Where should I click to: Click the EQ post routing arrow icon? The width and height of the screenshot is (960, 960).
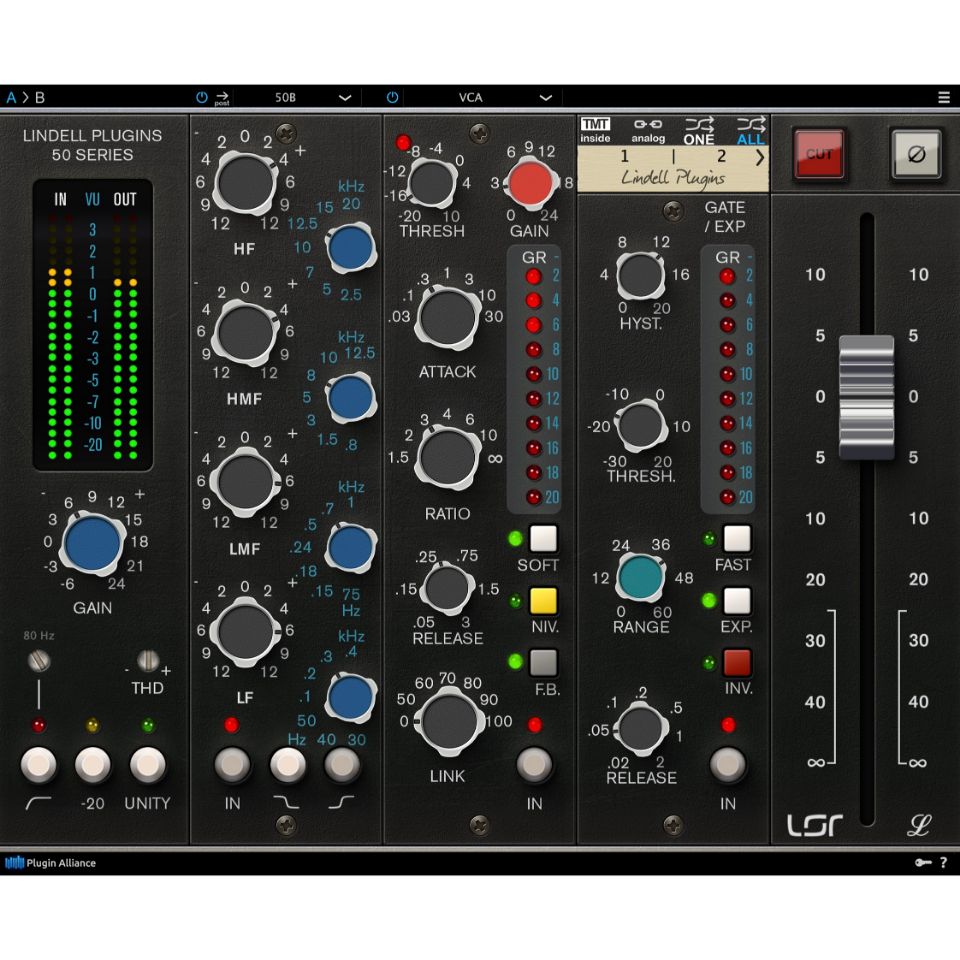coord(222,98)
